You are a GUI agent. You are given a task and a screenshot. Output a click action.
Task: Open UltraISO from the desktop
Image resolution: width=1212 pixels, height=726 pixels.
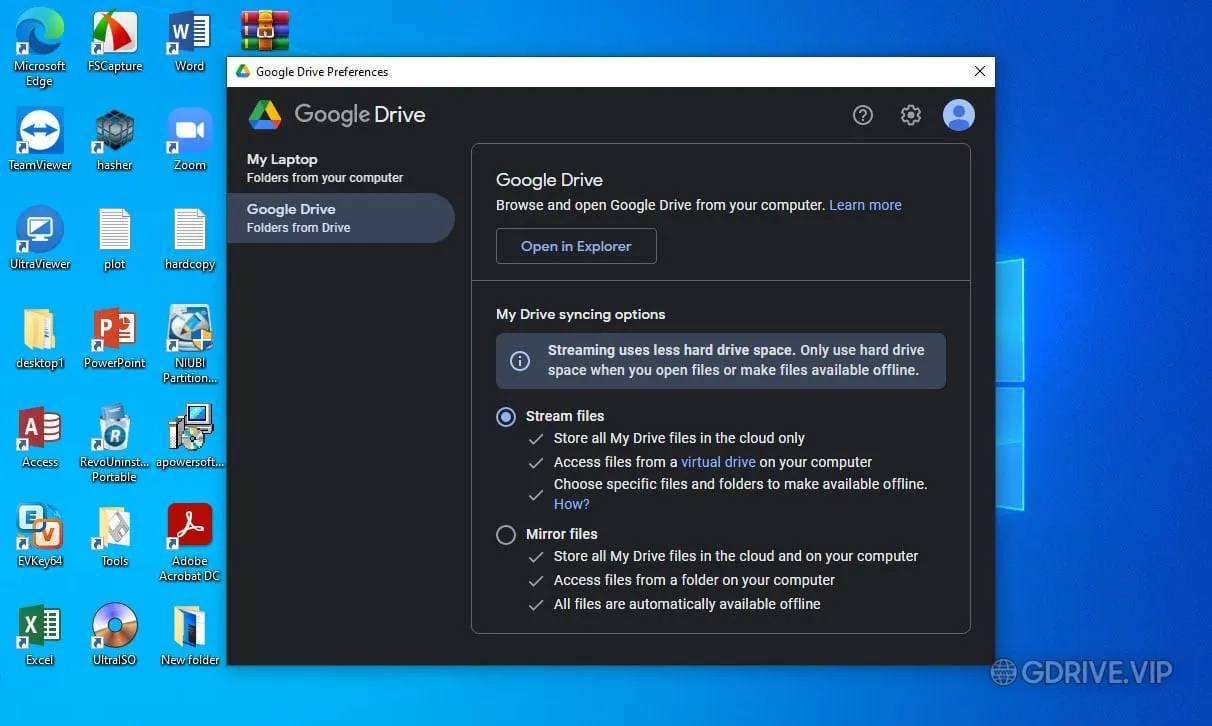pos(113,625)
